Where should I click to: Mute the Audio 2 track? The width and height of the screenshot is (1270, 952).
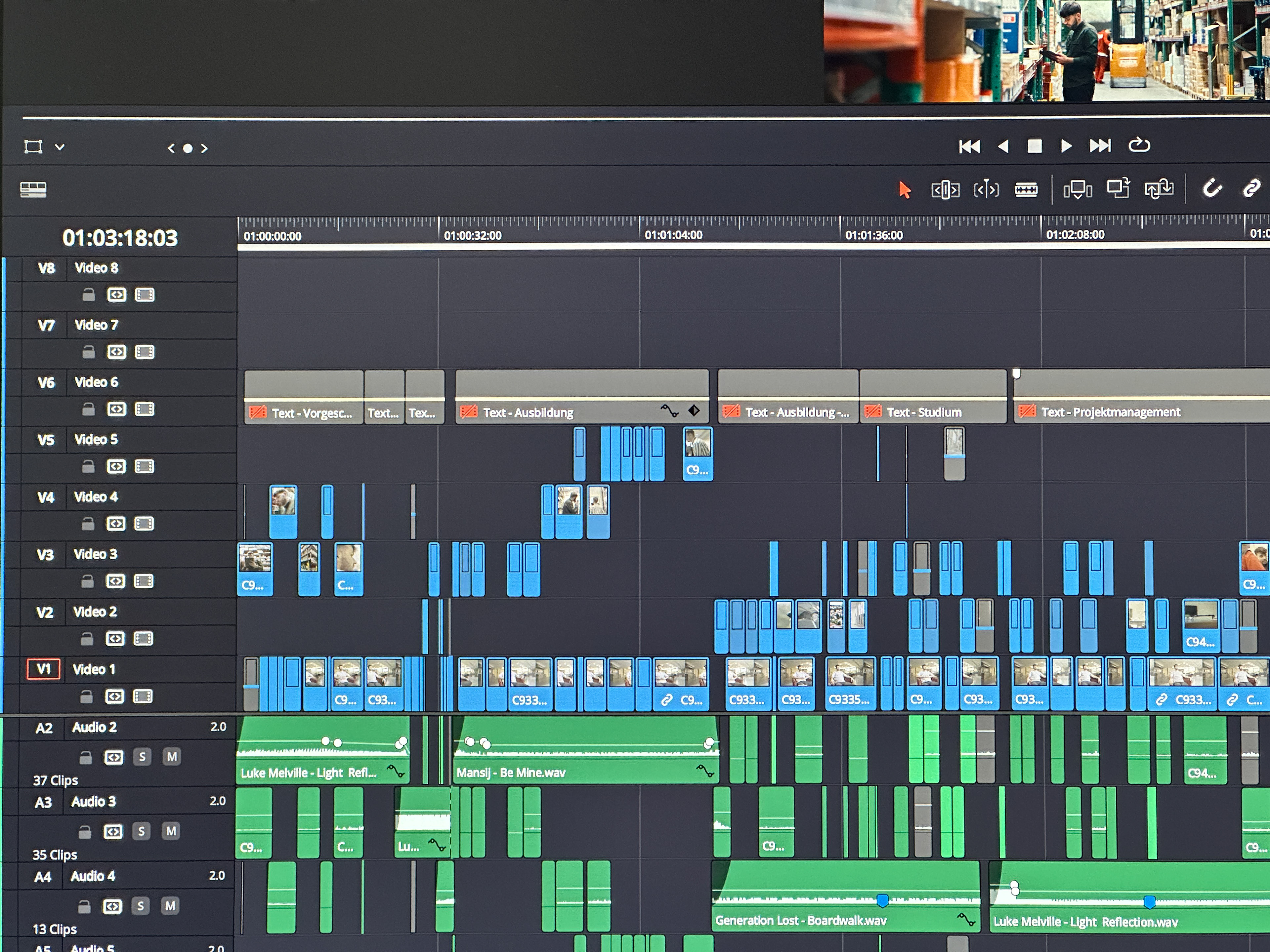(172, 757)
